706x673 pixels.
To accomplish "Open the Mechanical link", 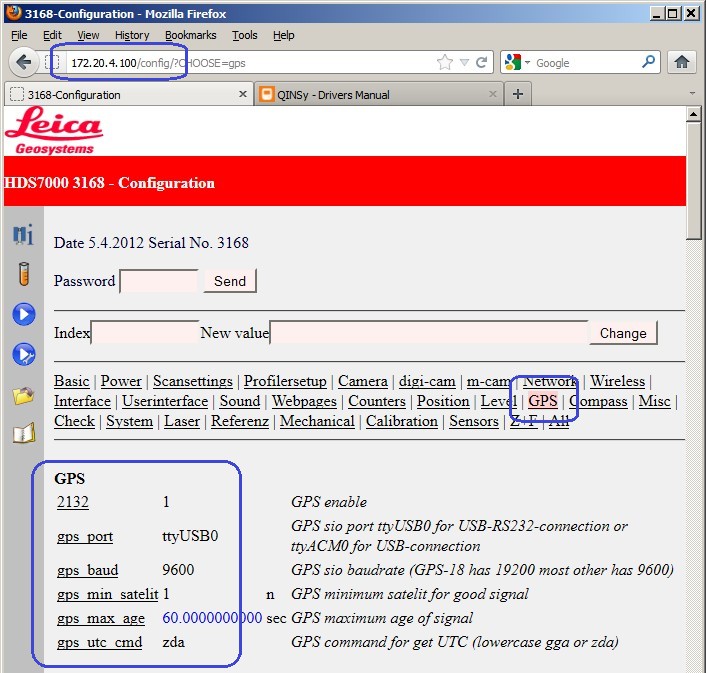I will (x=317, y=421).
